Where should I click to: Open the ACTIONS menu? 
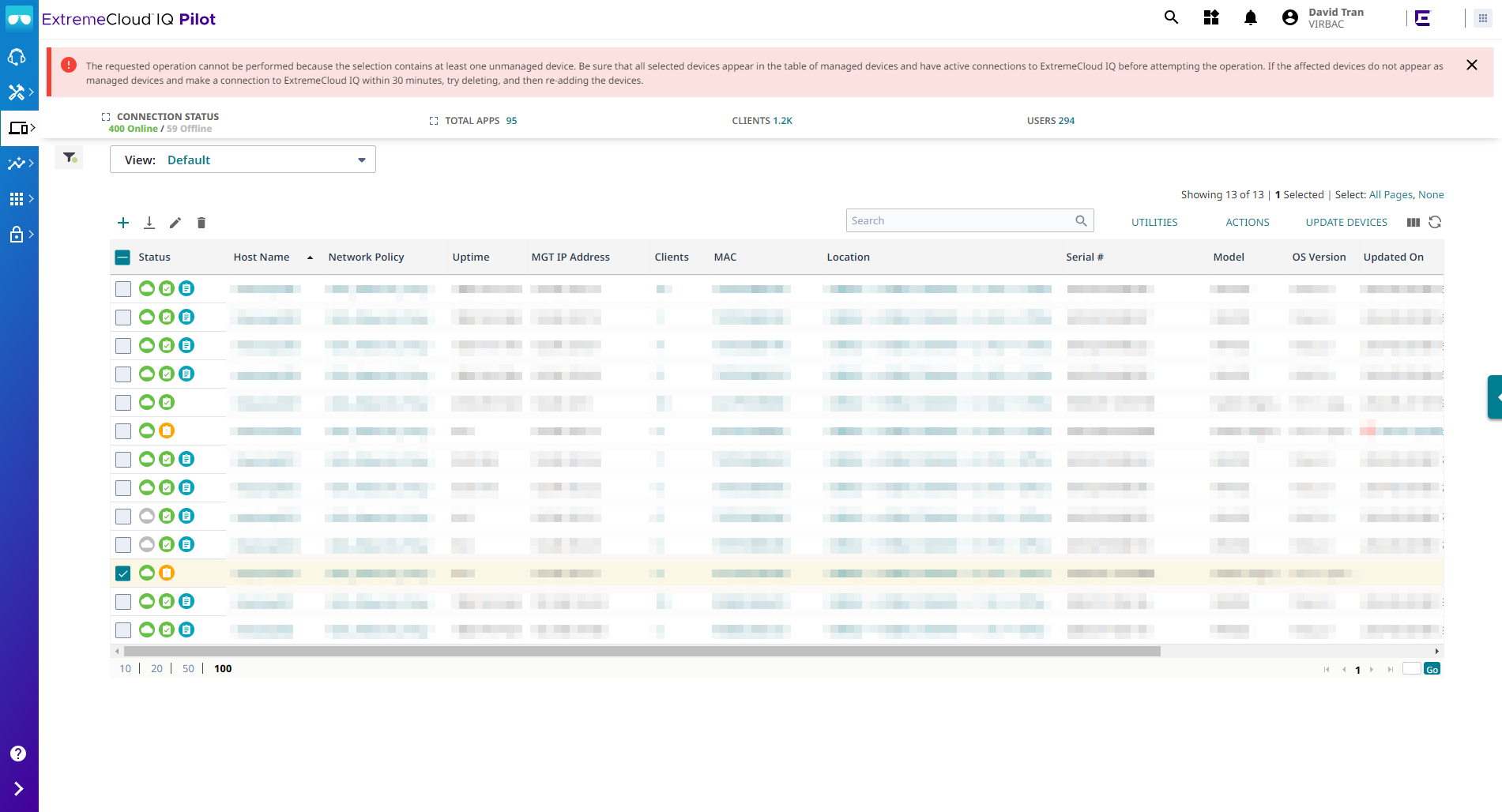1247,223
